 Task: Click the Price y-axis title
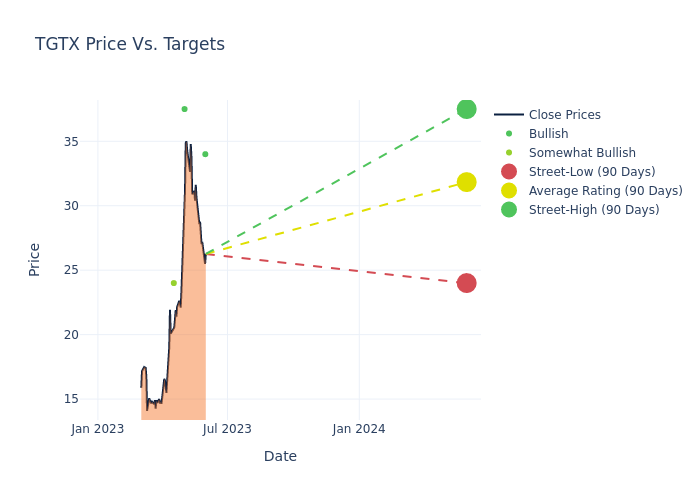pyautogui.click(x=35, y=259)
